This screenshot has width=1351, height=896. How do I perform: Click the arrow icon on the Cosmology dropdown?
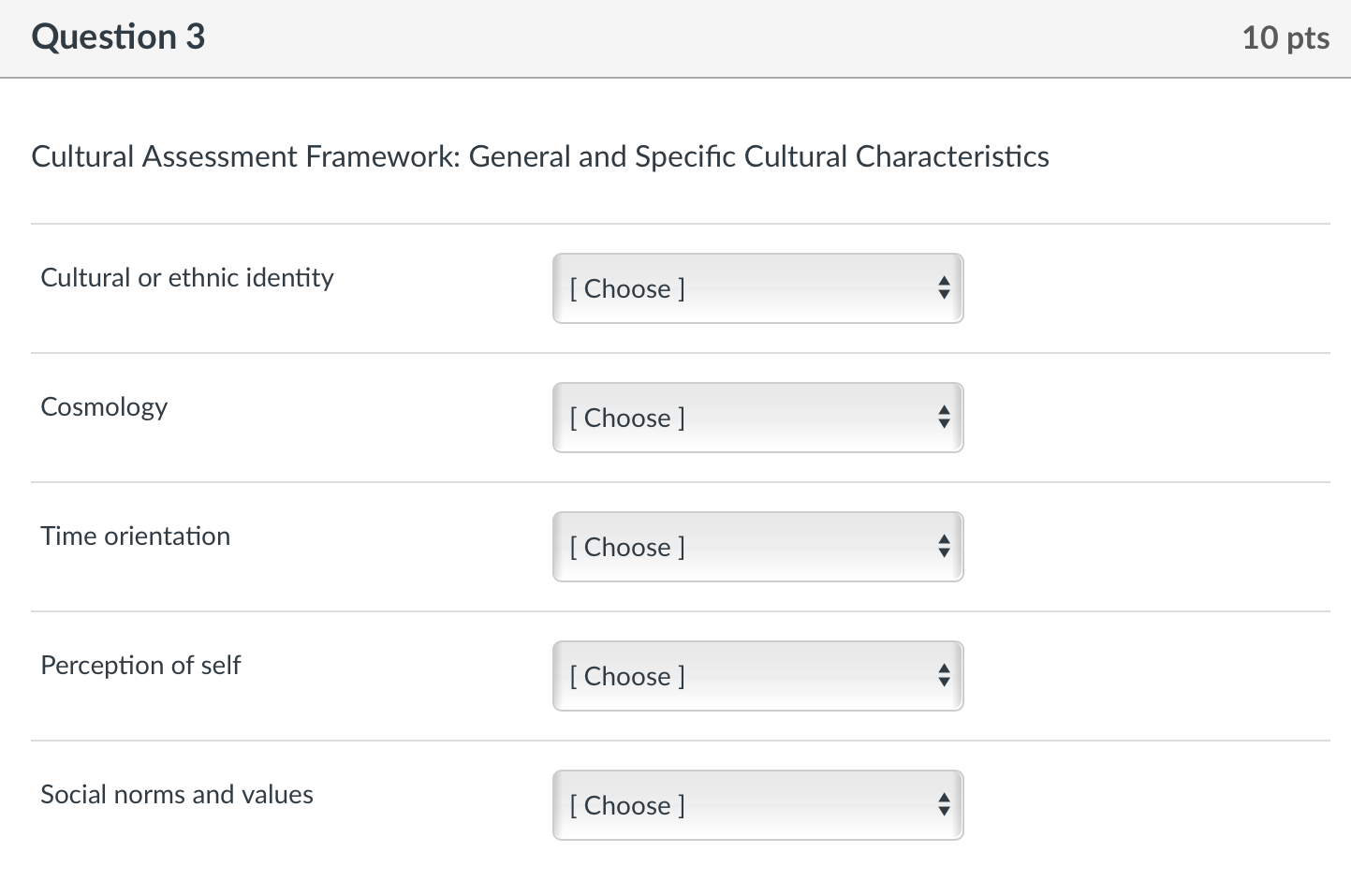click(944, 418)
